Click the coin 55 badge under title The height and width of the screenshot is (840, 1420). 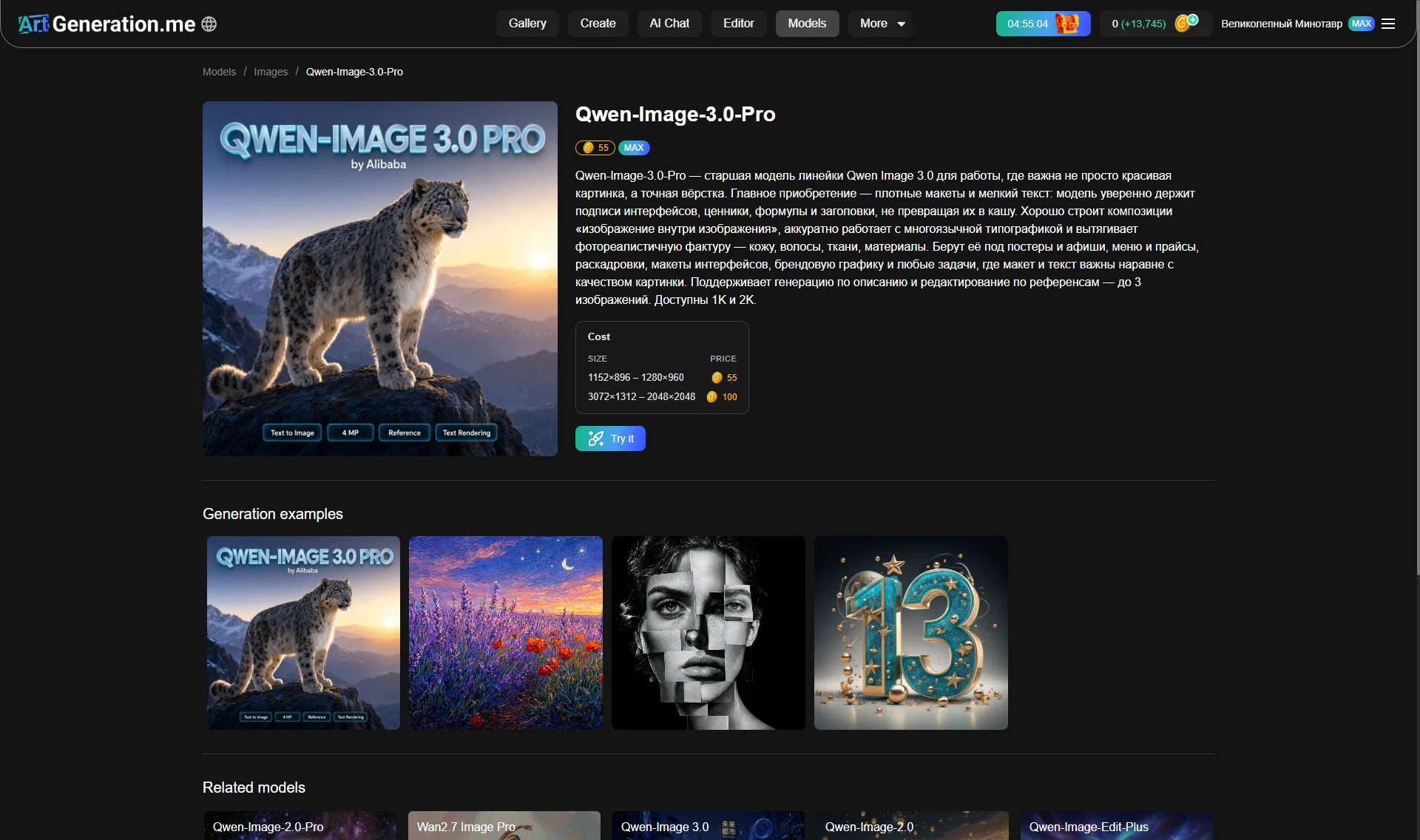[x=595, y=148]
